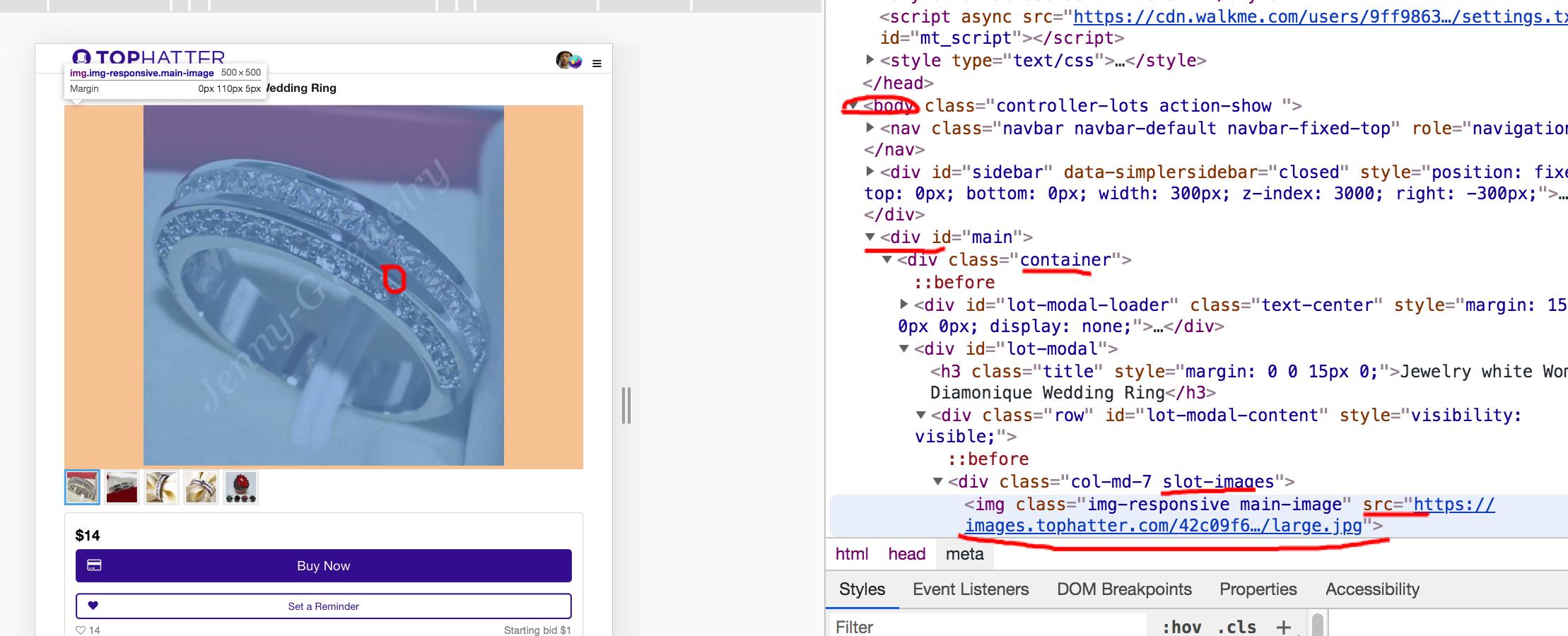This screenshot has width=1568, height=636.
Task: Expand the style type text/css node
Action: 870,60
